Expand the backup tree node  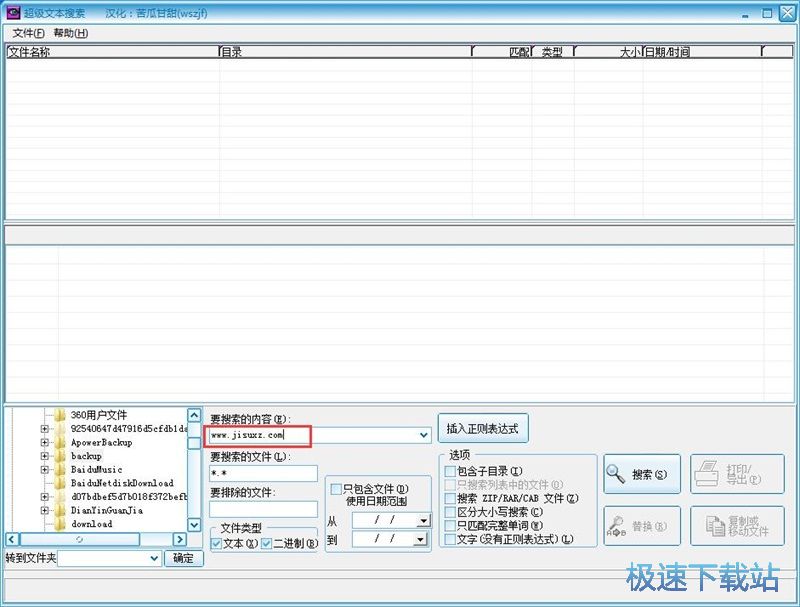(x=44, y=456)
